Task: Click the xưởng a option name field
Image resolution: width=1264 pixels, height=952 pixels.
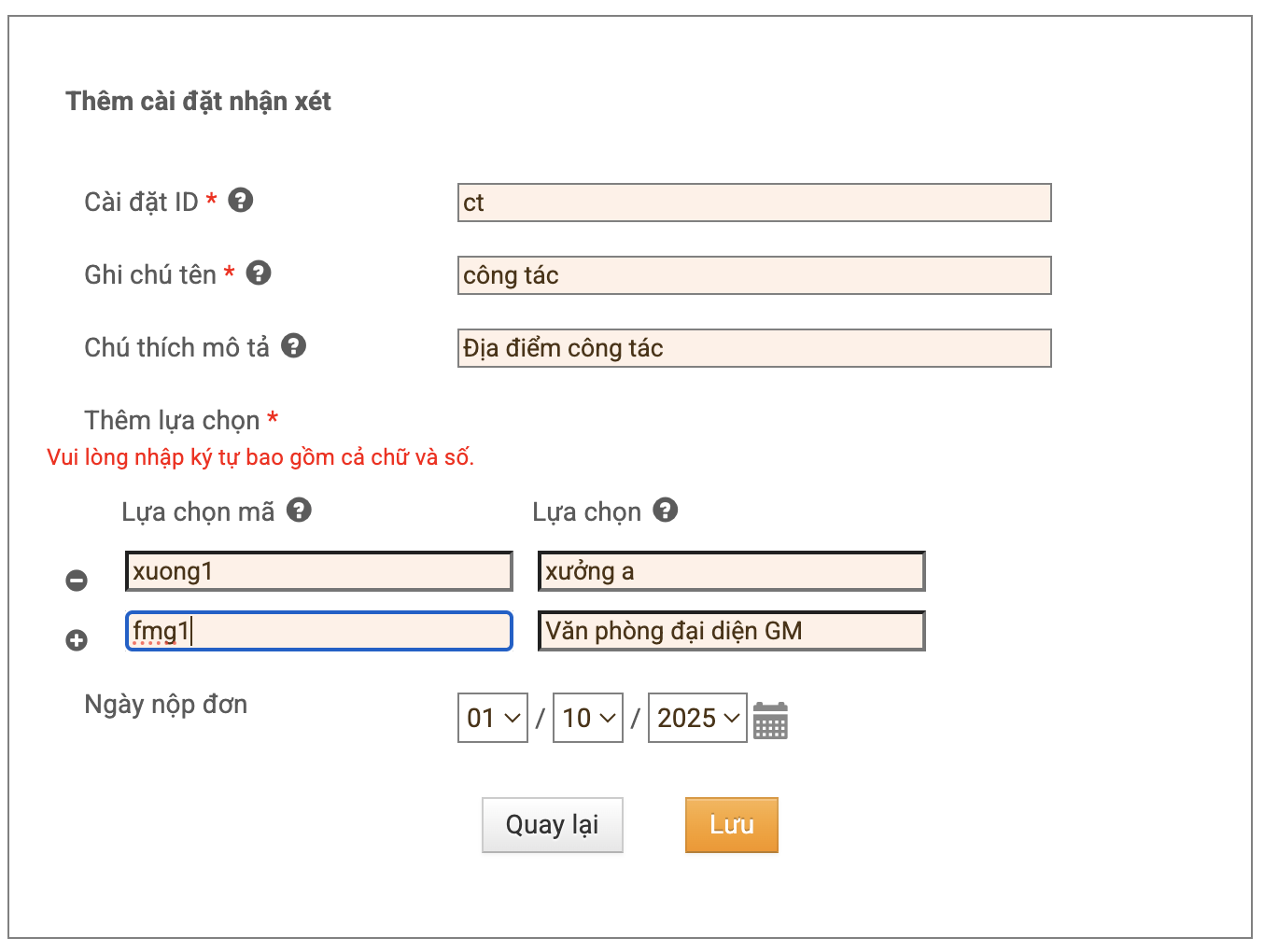Action: (731, 571)
